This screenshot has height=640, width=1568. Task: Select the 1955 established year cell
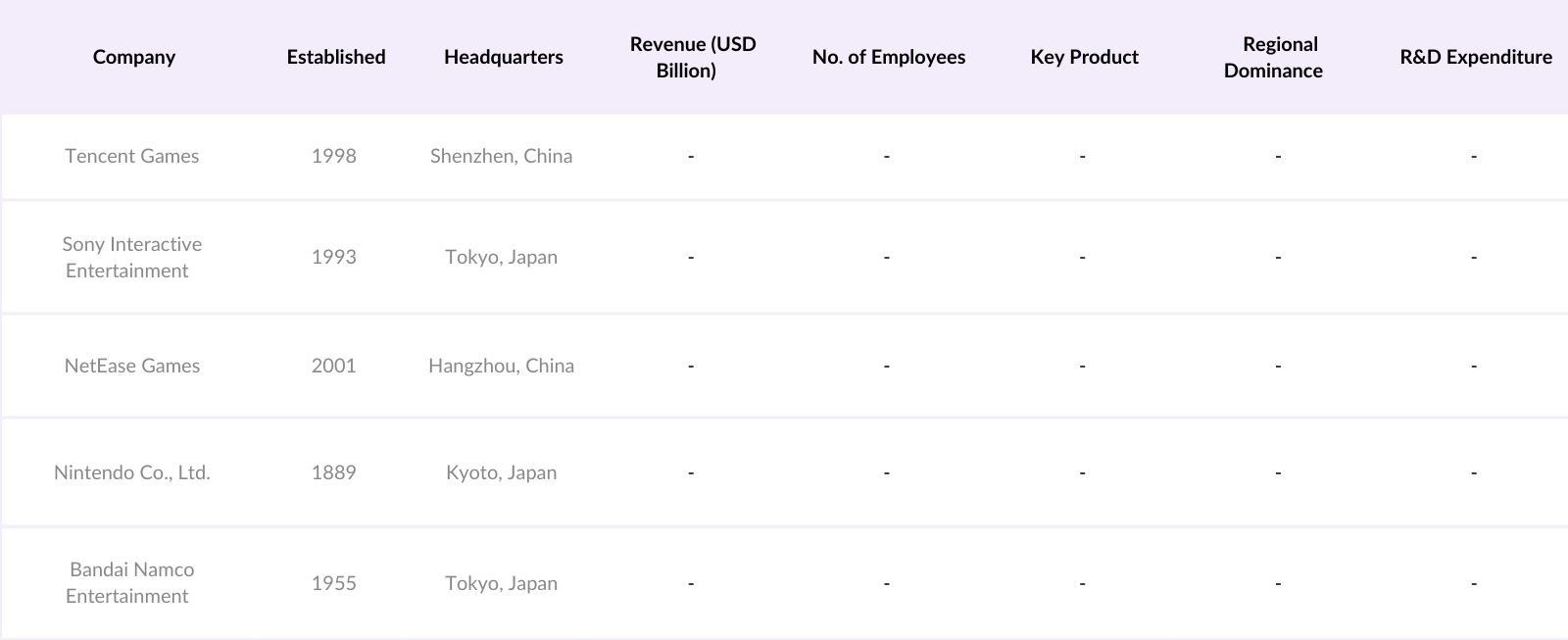pyautogui.click(x=333, y=583)
